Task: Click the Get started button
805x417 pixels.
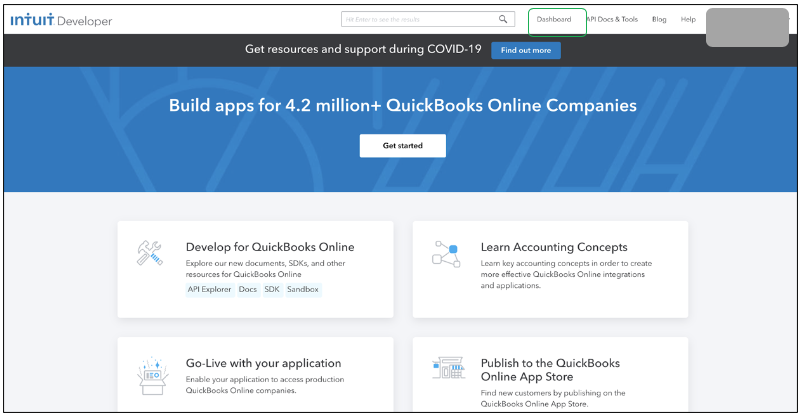Action: tap(402, 146)
